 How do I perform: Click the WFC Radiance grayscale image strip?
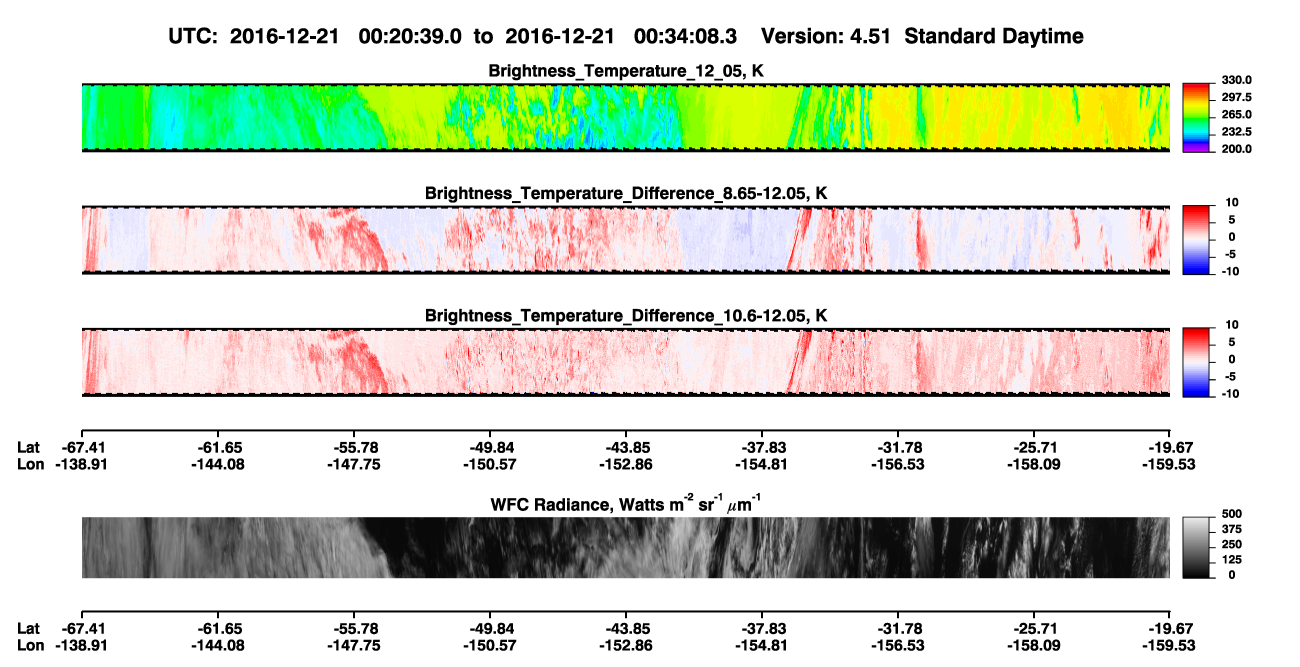pos(625,547)
